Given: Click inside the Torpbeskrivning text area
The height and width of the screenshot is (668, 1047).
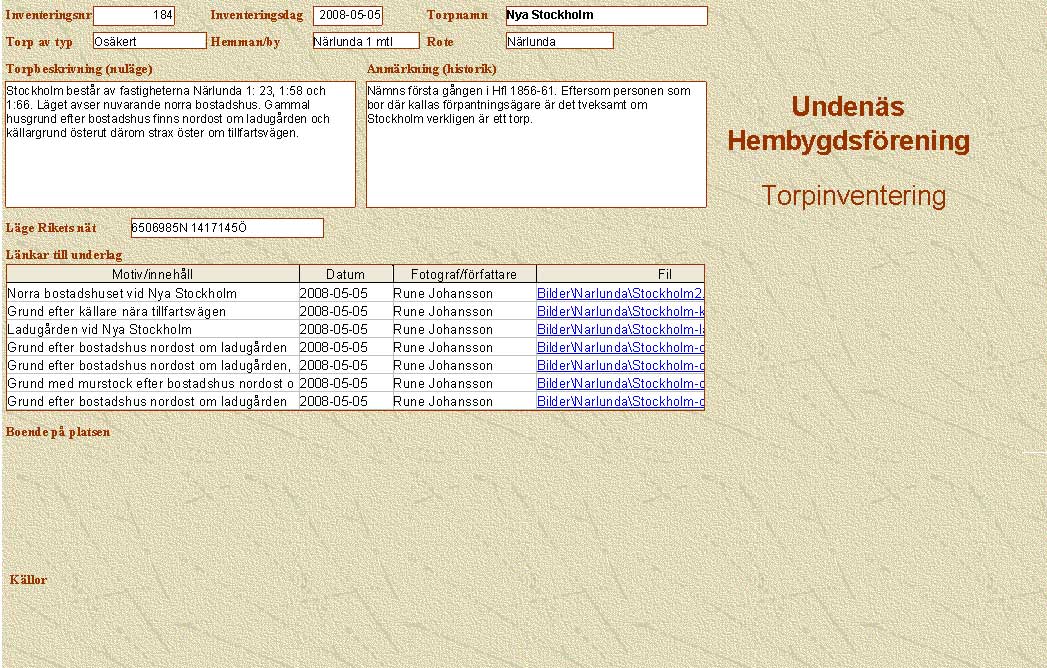Looking at the screenshot, I should pyautogui.click(x=180, y=144).
